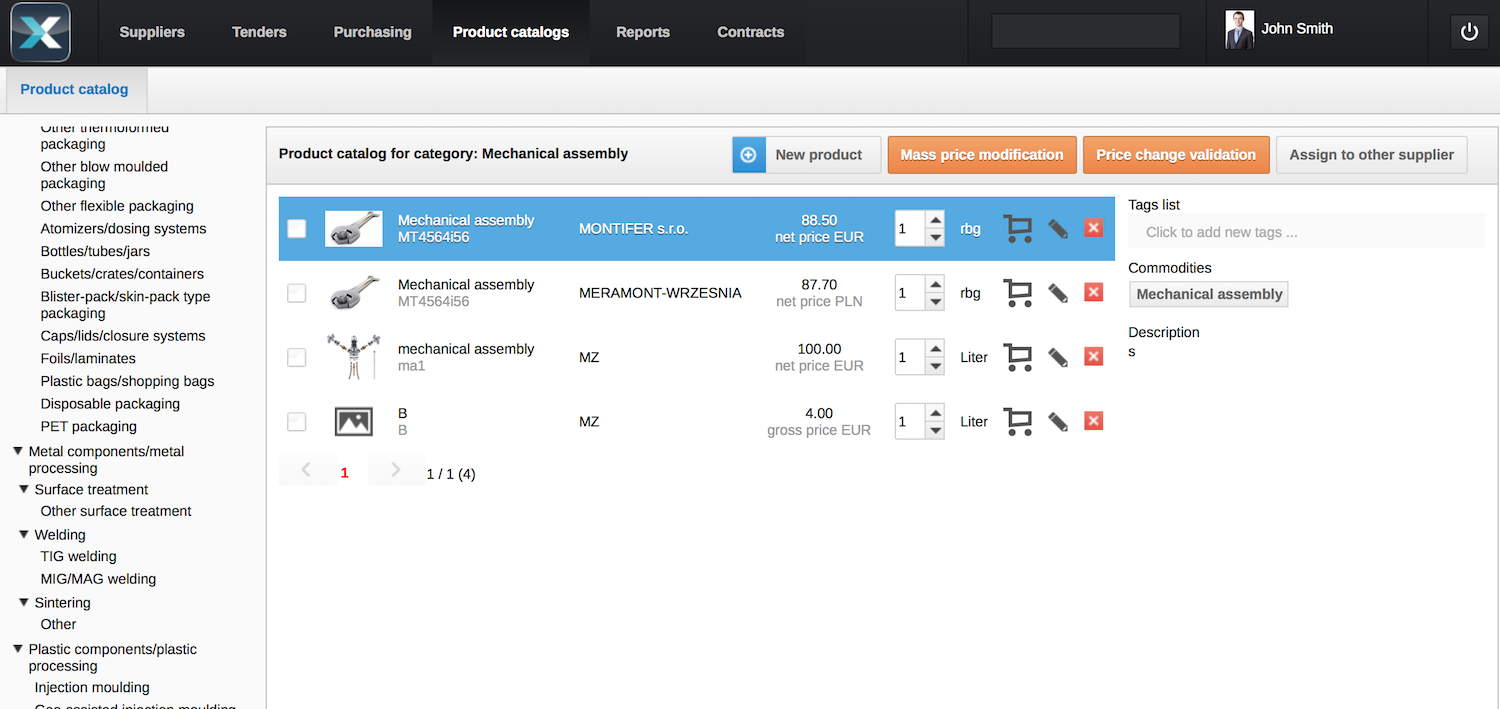Open the Contracts menu
This screenshot has width=1500, height=709.
[x=751, y=32]
